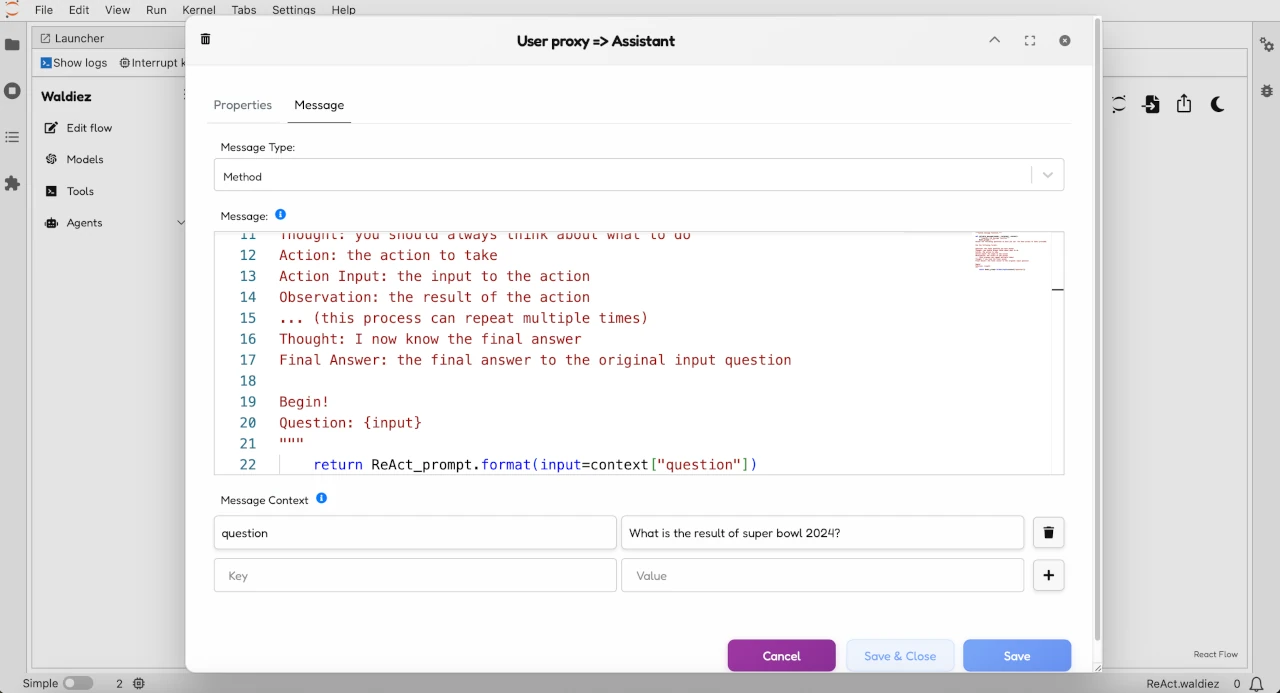Collapse the modal using the up chevron
Image resolution: width=1280 pixels, height=693 pixels.
click(994, 41)
